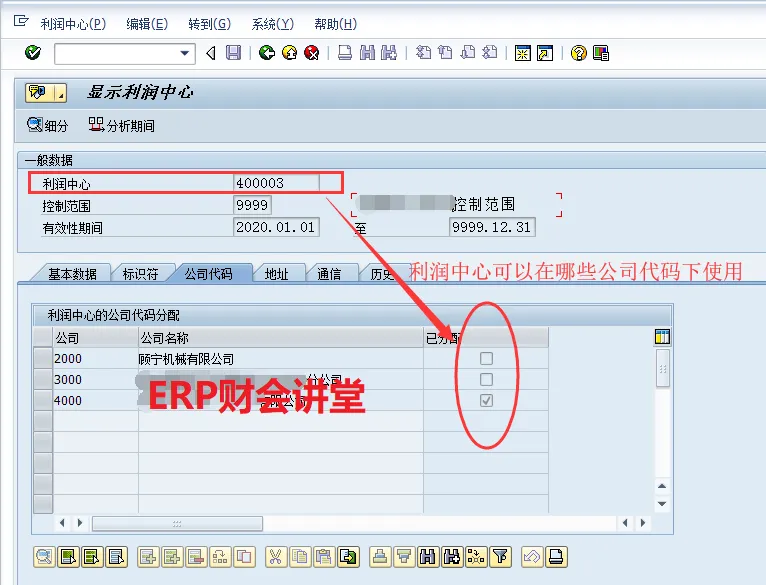The width and height of the screenshot is (766, 585).
Task: Open the 系统(Y) menu
Action: [x=273, y=24]
